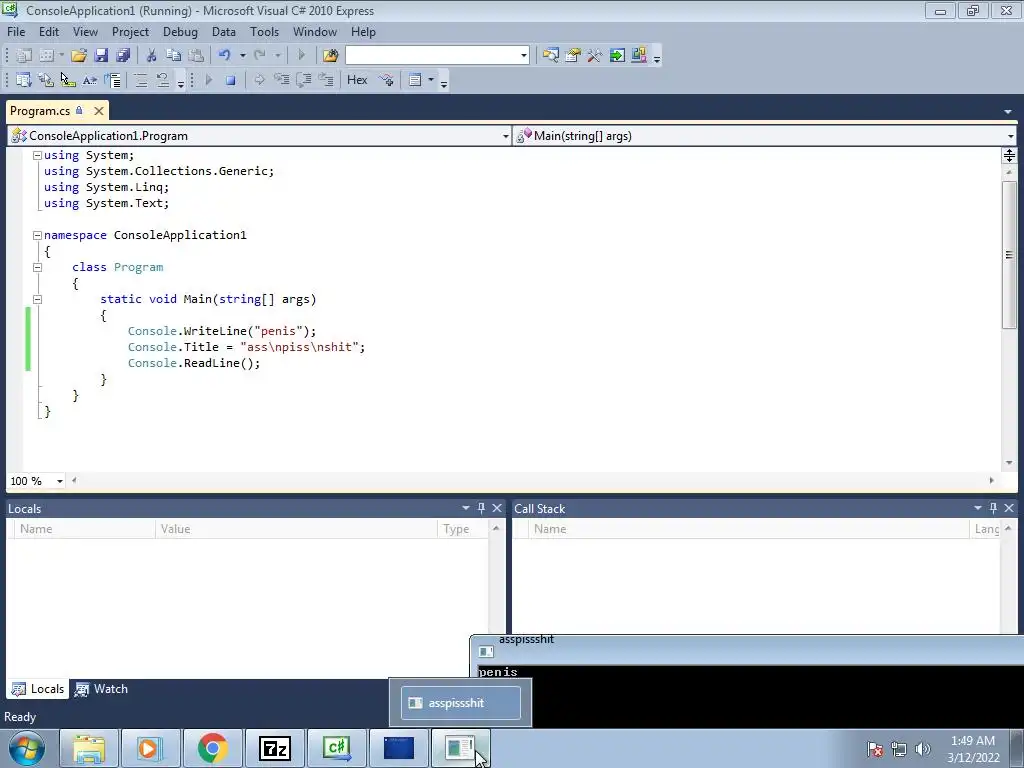This screenshot has width=1024, height=768.
Task: Open Solution Explorer from the toolbar icon
Action: point(551,56)
